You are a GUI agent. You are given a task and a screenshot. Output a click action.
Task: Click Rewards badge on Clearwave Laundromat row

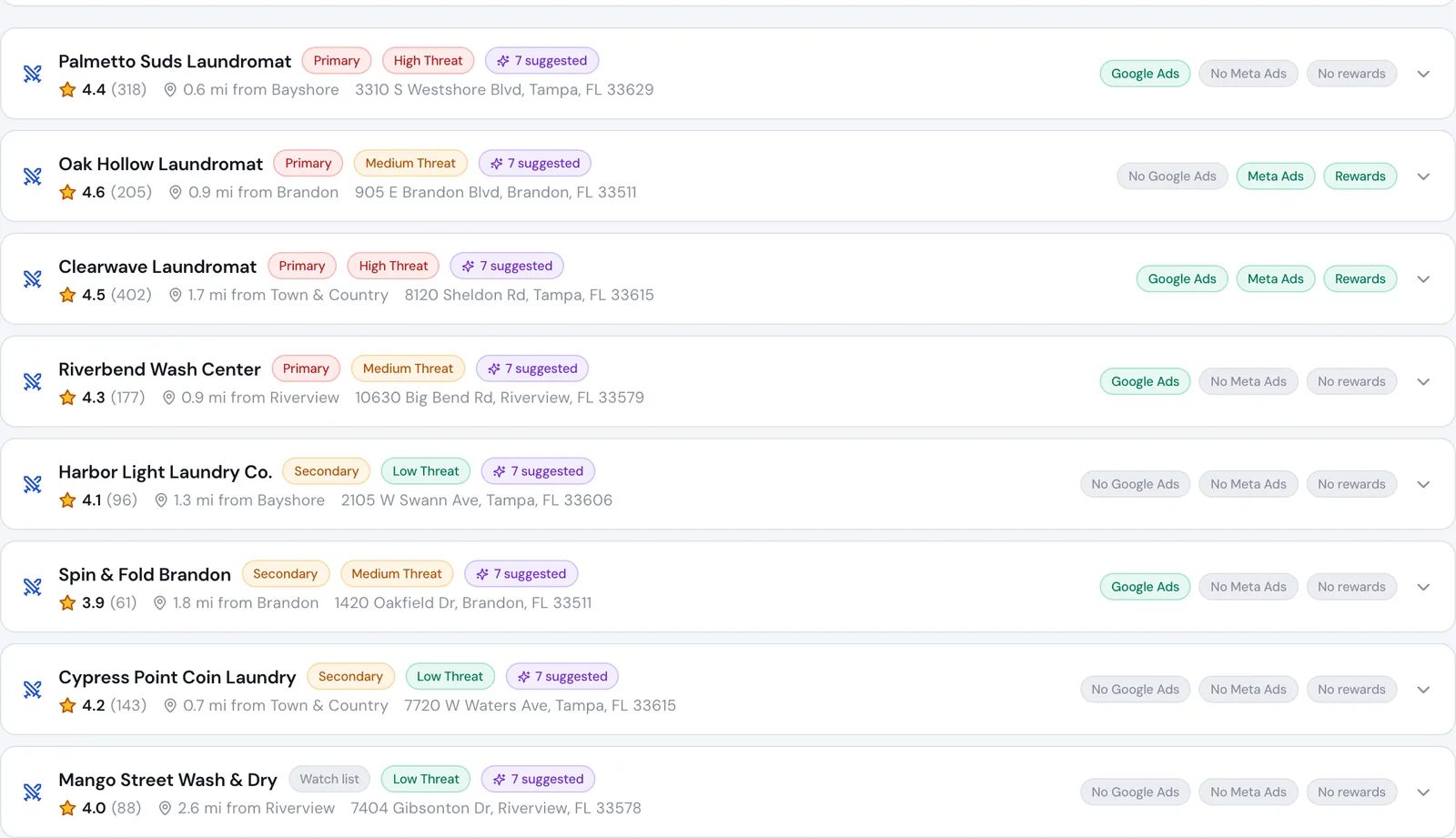point(1360,279)
